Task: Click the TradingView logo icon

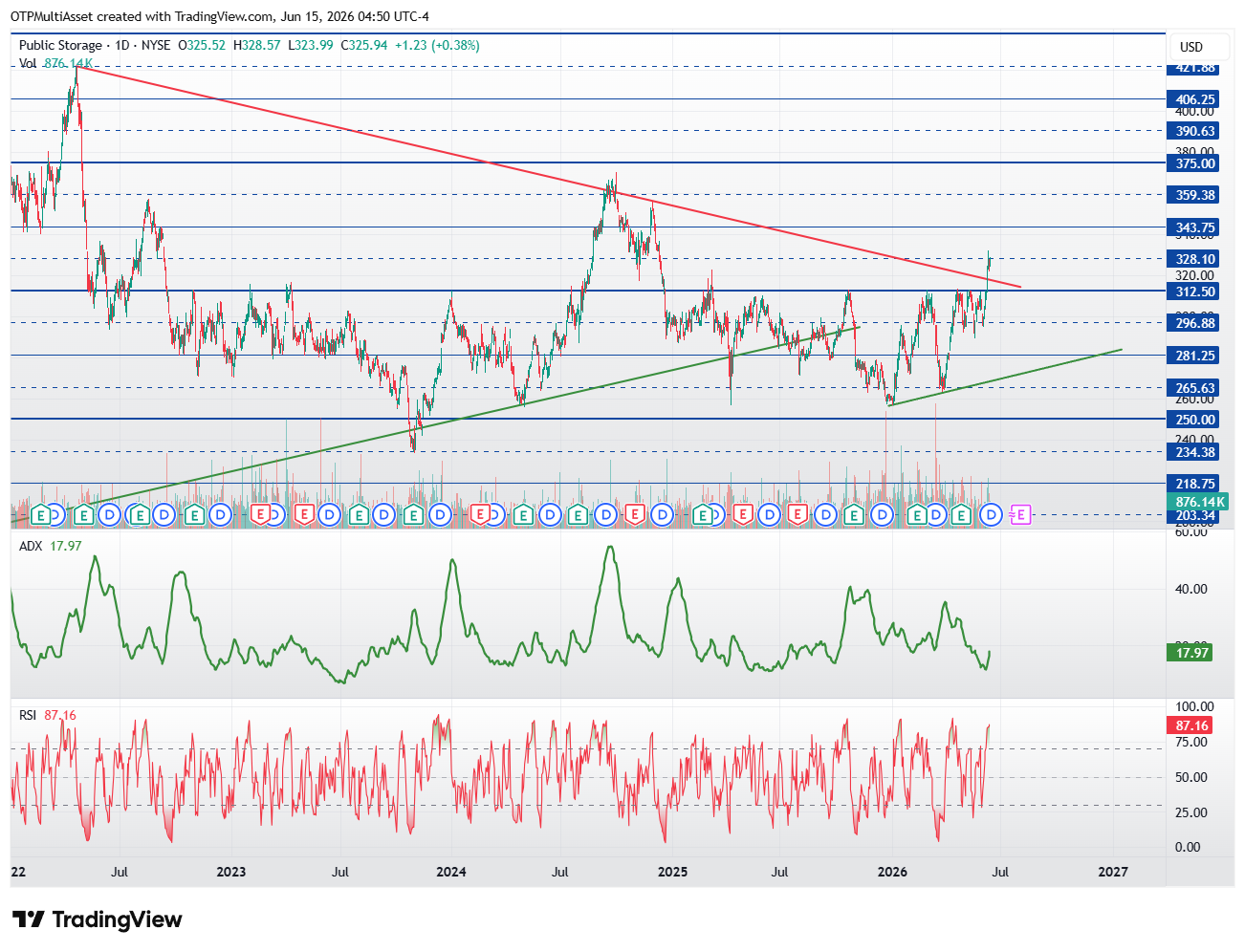Action: (x=29, y=920)
